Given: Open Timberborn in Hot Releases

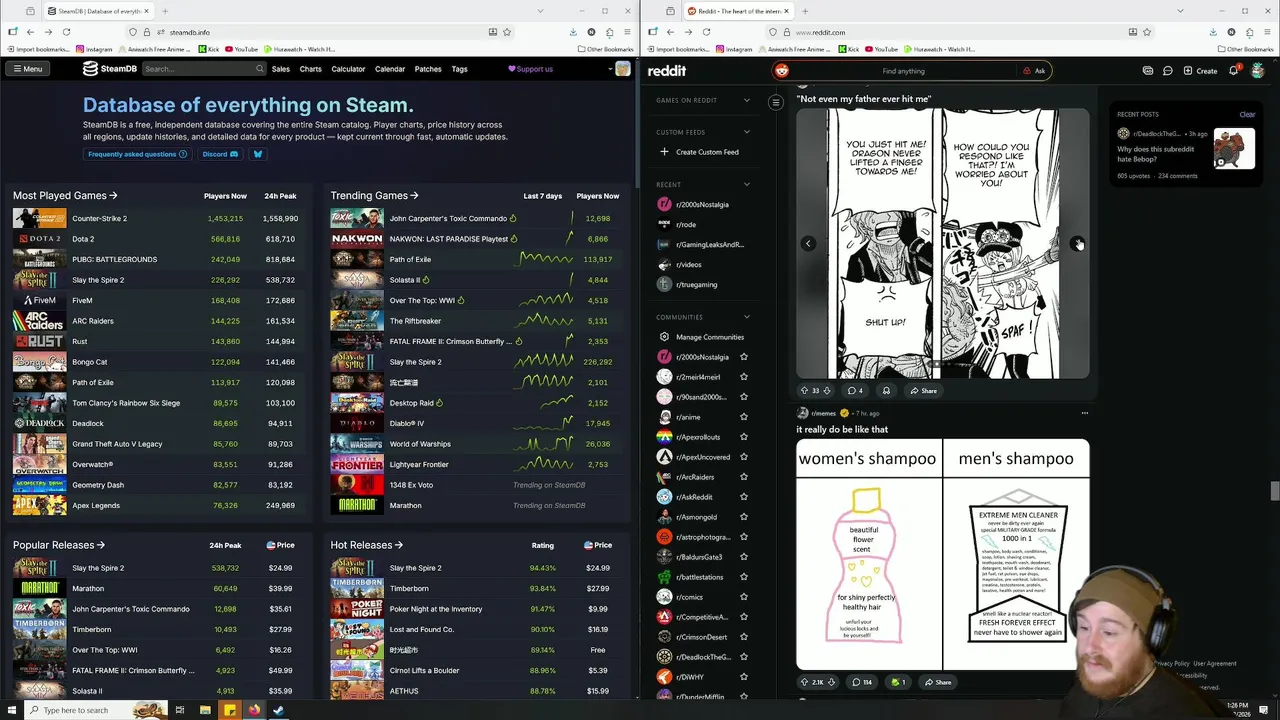Looking at the screenshot, I should point(409,588).
